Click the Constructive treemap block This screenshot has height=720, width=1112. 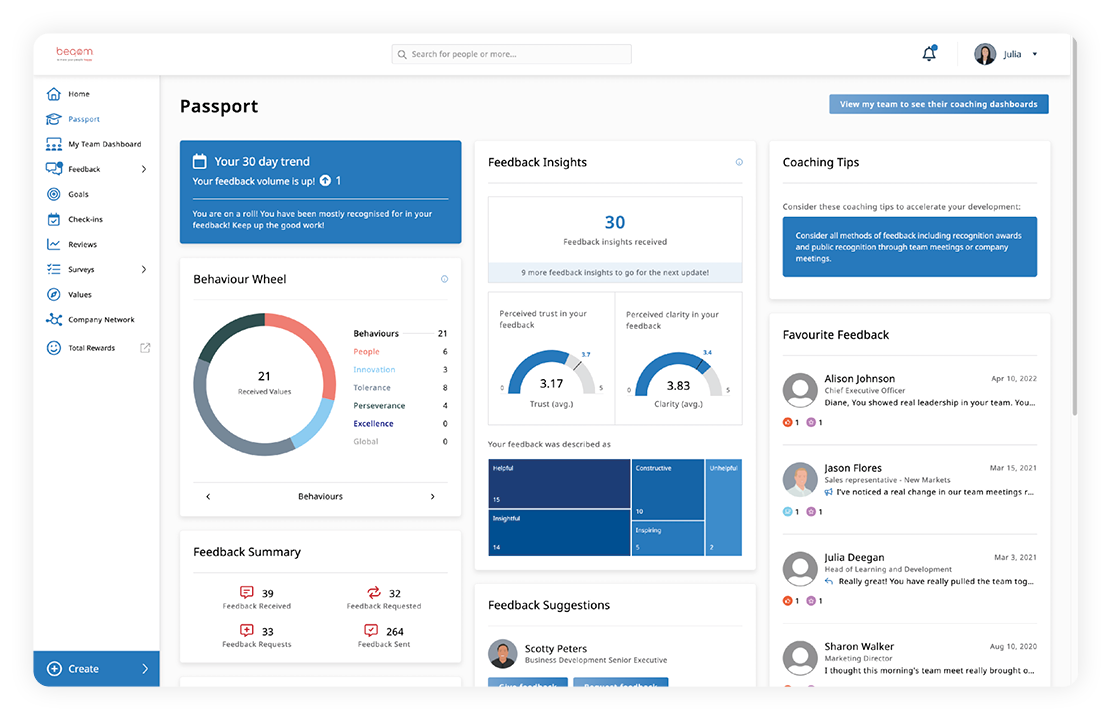668,489
